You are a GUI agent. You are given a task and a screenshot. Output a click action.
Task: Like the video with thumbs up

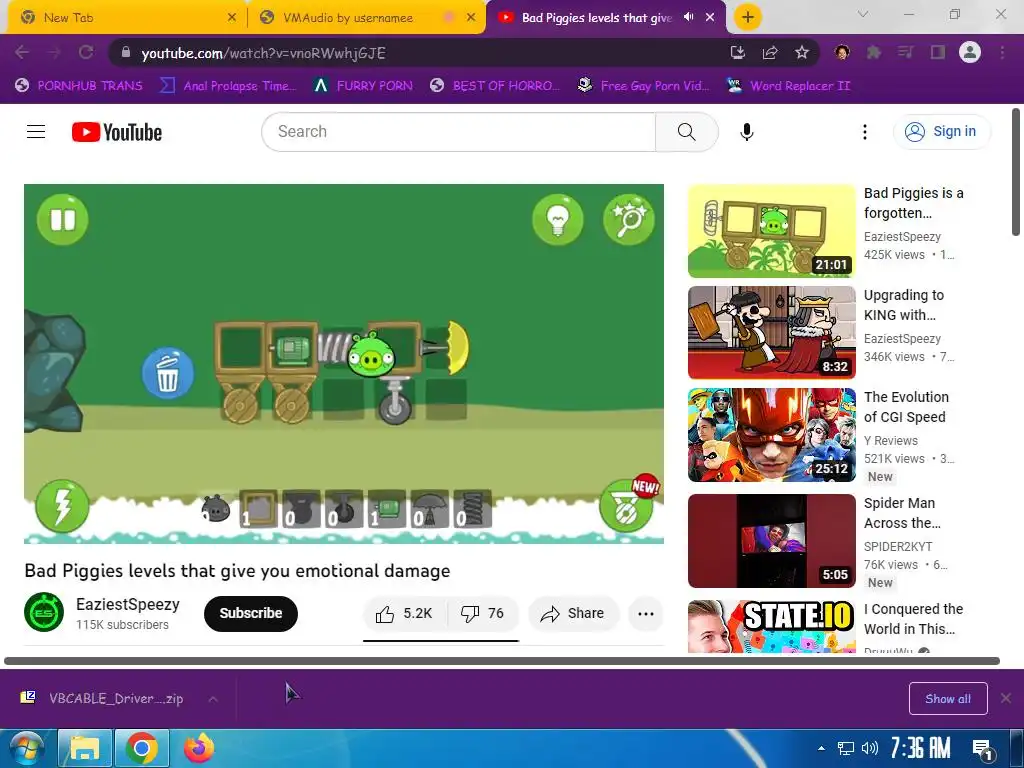pyautogui.click(x=405, y=613)
